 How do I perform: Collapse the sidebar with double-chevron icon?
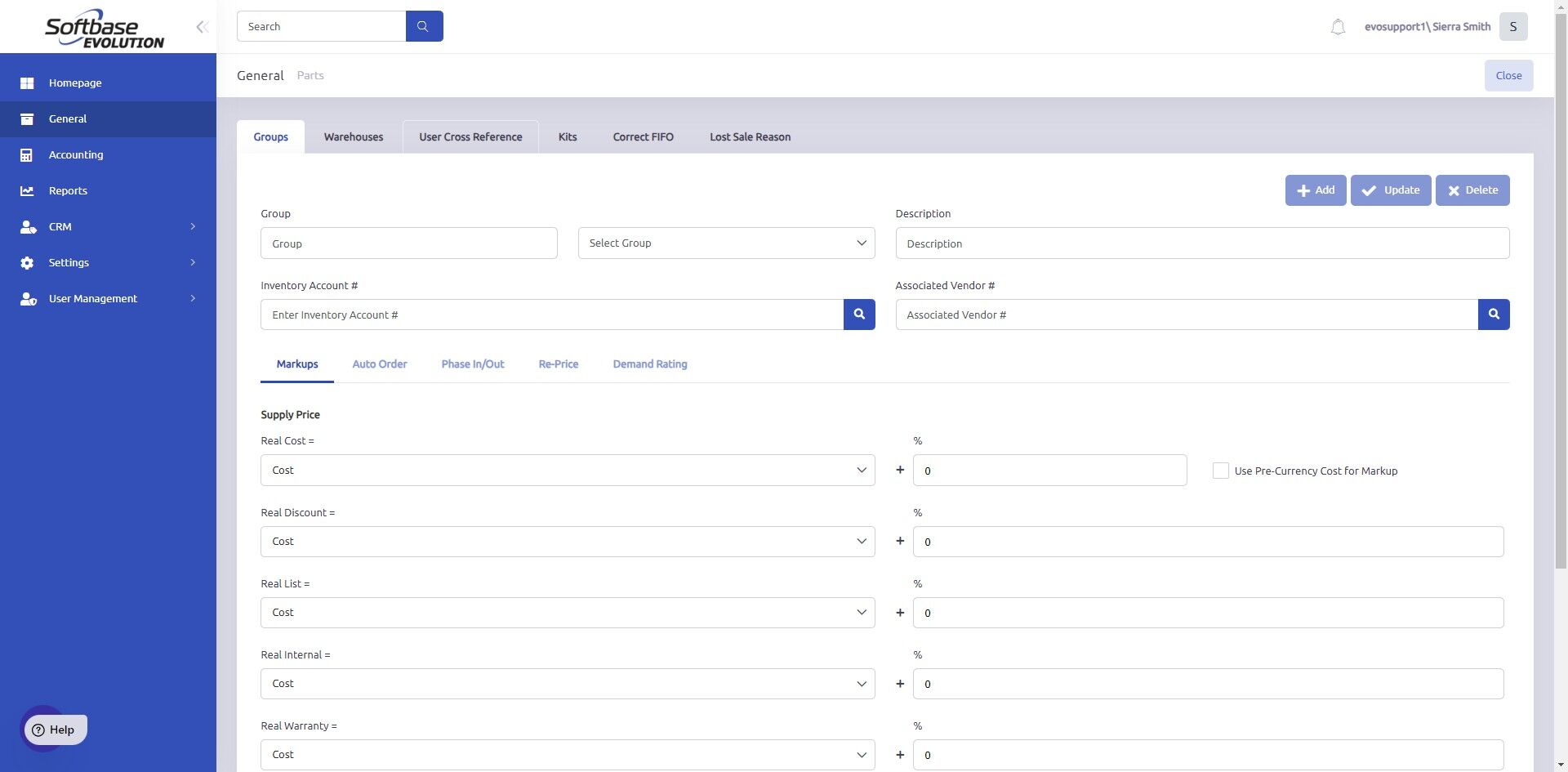[x=202, y=27]
